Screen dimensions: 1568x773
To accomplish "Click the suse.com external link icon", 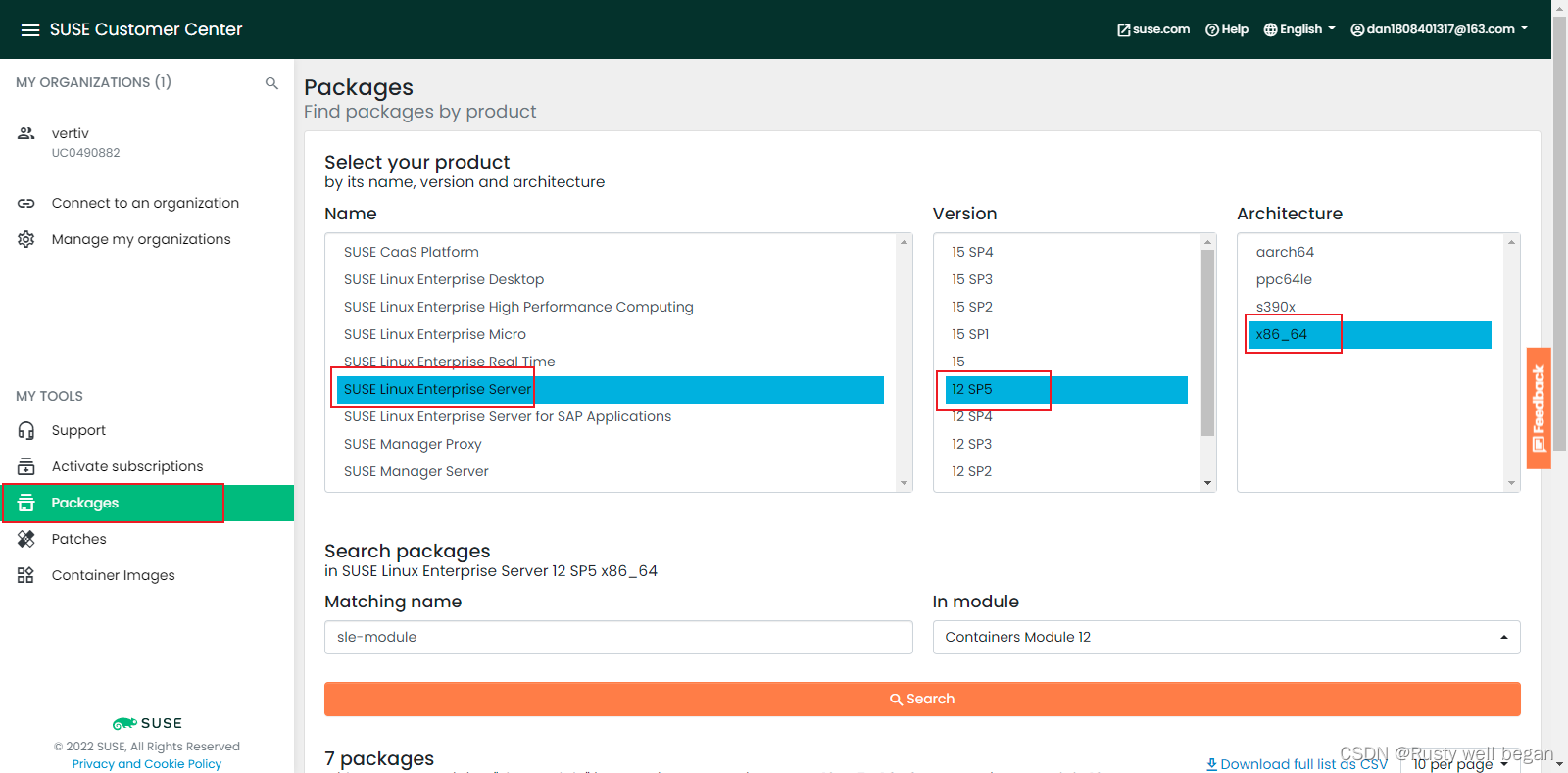I will [x=1124, y=30].
